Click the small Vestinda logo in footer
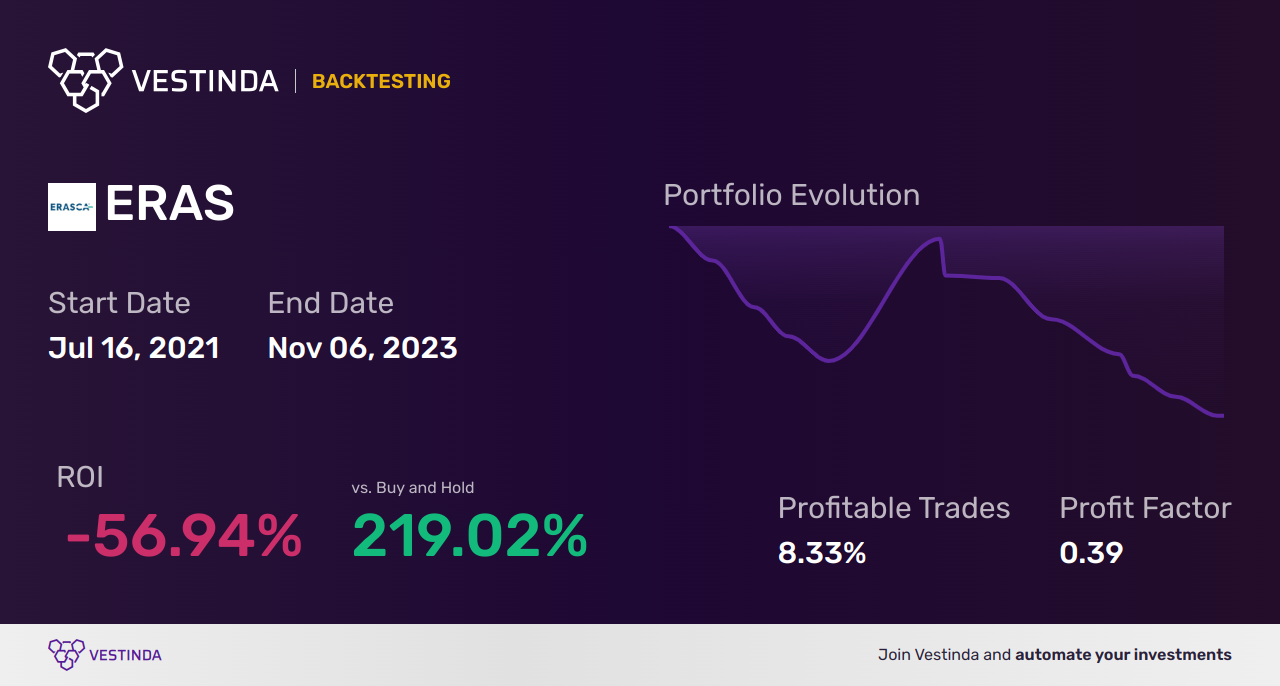This screenshot has height=686, width=1280. [x=66, y=655]
